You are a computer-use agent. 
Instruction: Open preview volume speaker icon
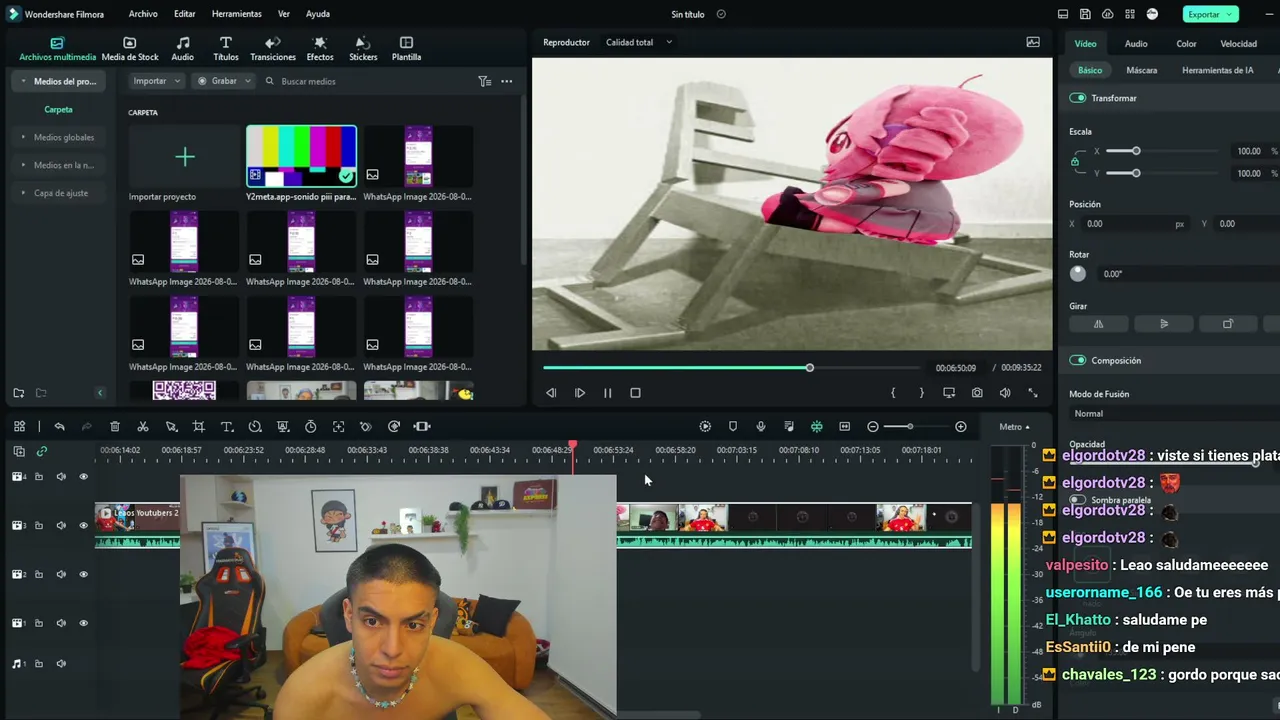point(1005,393)
